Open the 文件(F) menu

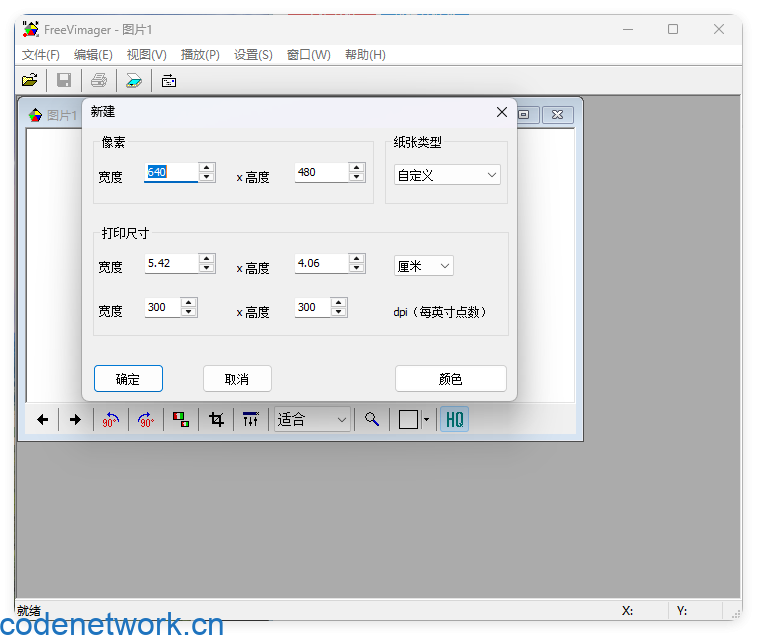click(x=41, y=55)
